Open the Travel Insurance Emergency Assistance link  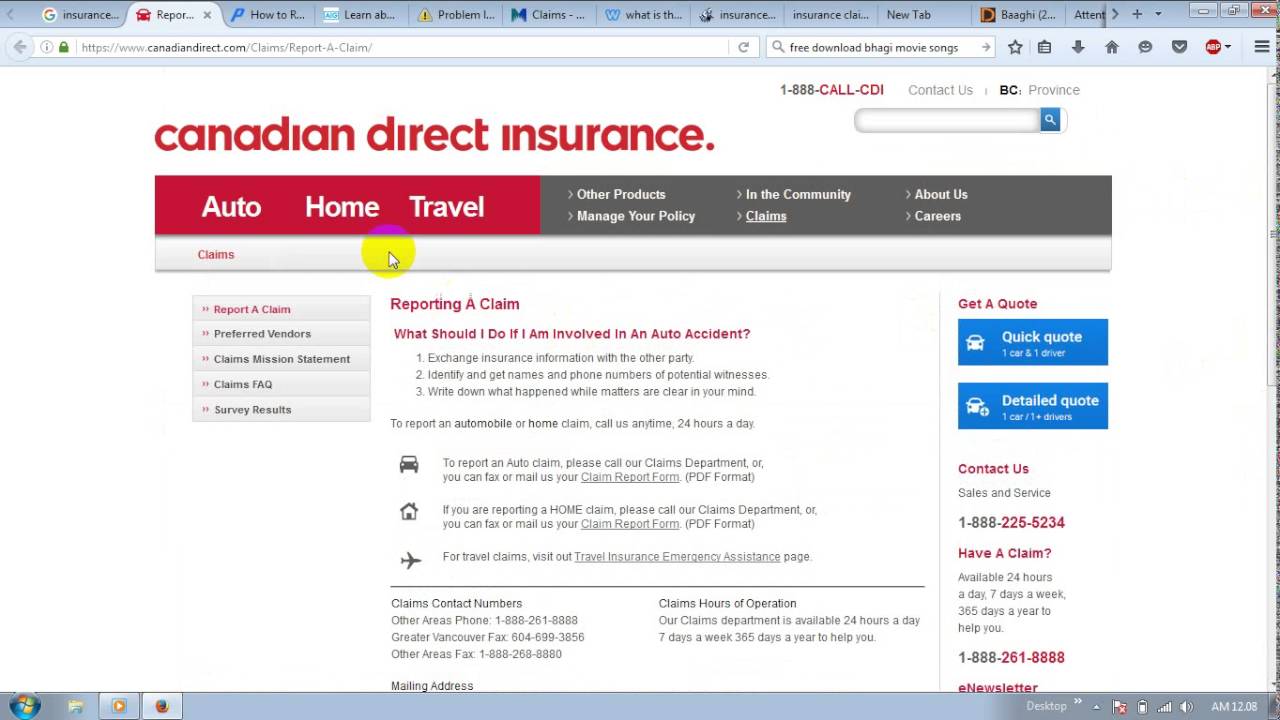677,556
